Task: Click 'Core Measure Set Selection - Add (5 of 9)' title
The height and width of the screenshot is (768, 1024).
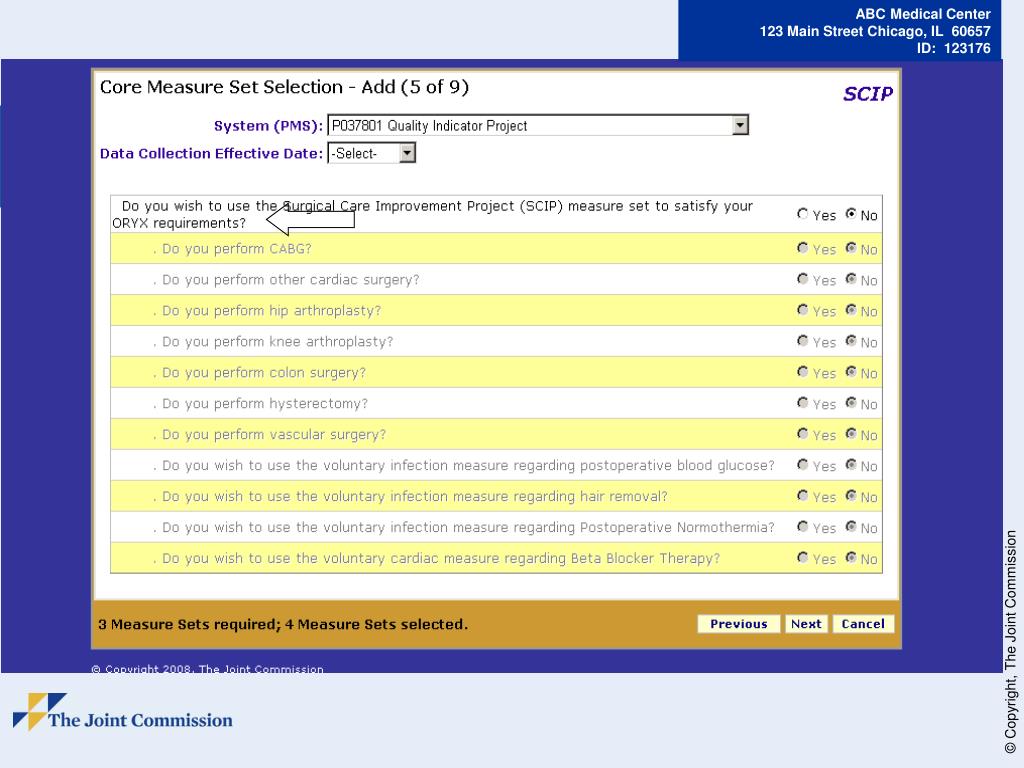Action: tap(284, 87)
